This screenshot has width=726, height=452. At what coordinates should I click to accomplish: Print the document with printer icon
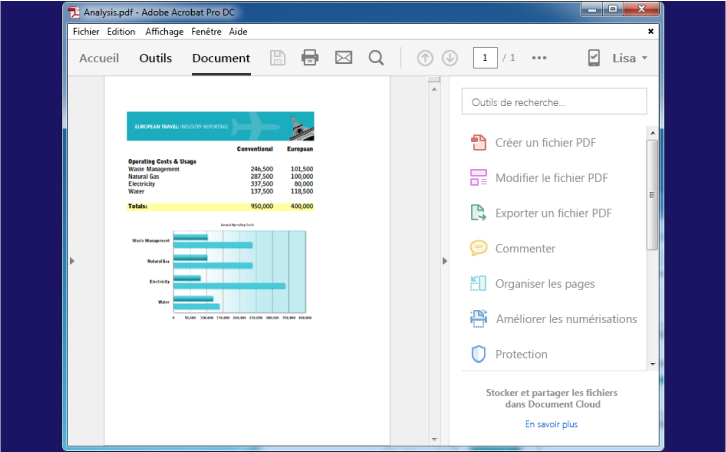tap(310, 58)
